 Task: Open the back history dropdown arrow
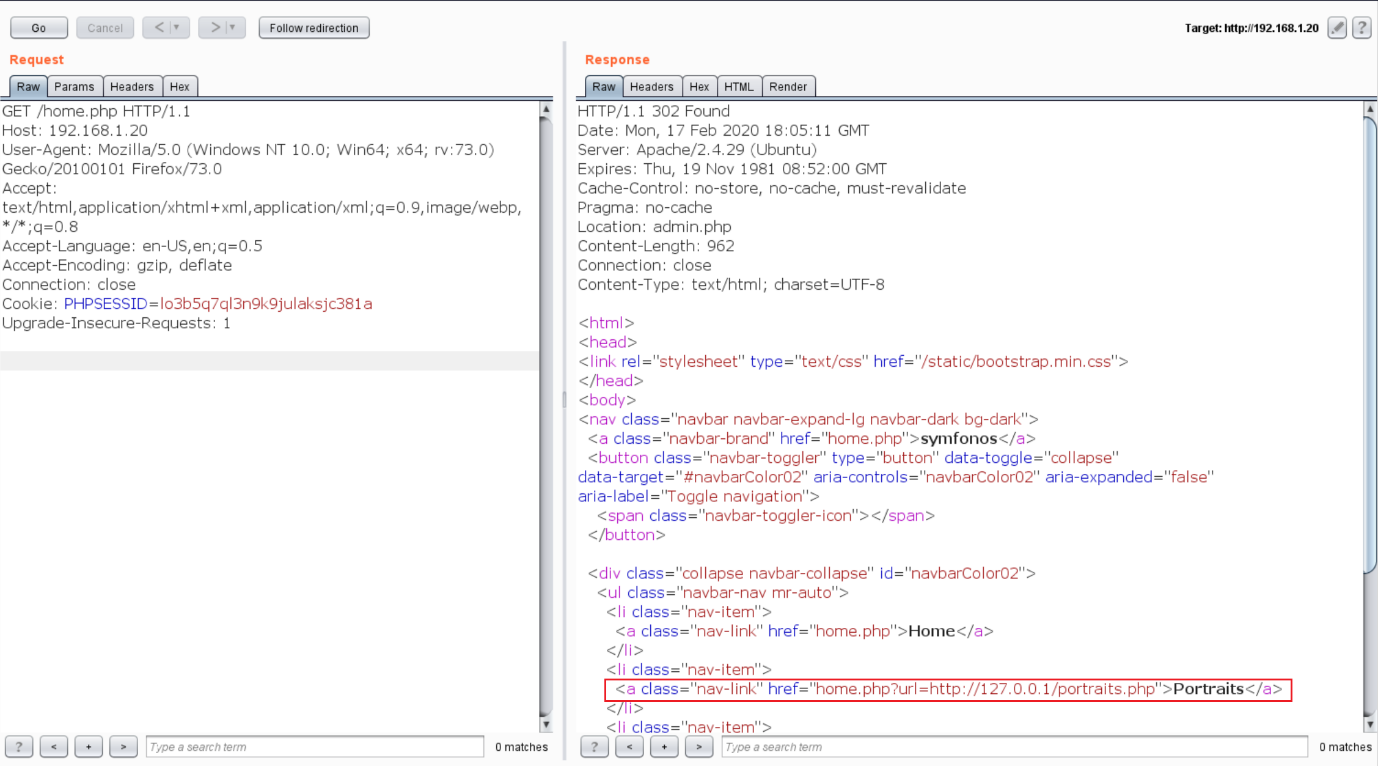point(178,28)
